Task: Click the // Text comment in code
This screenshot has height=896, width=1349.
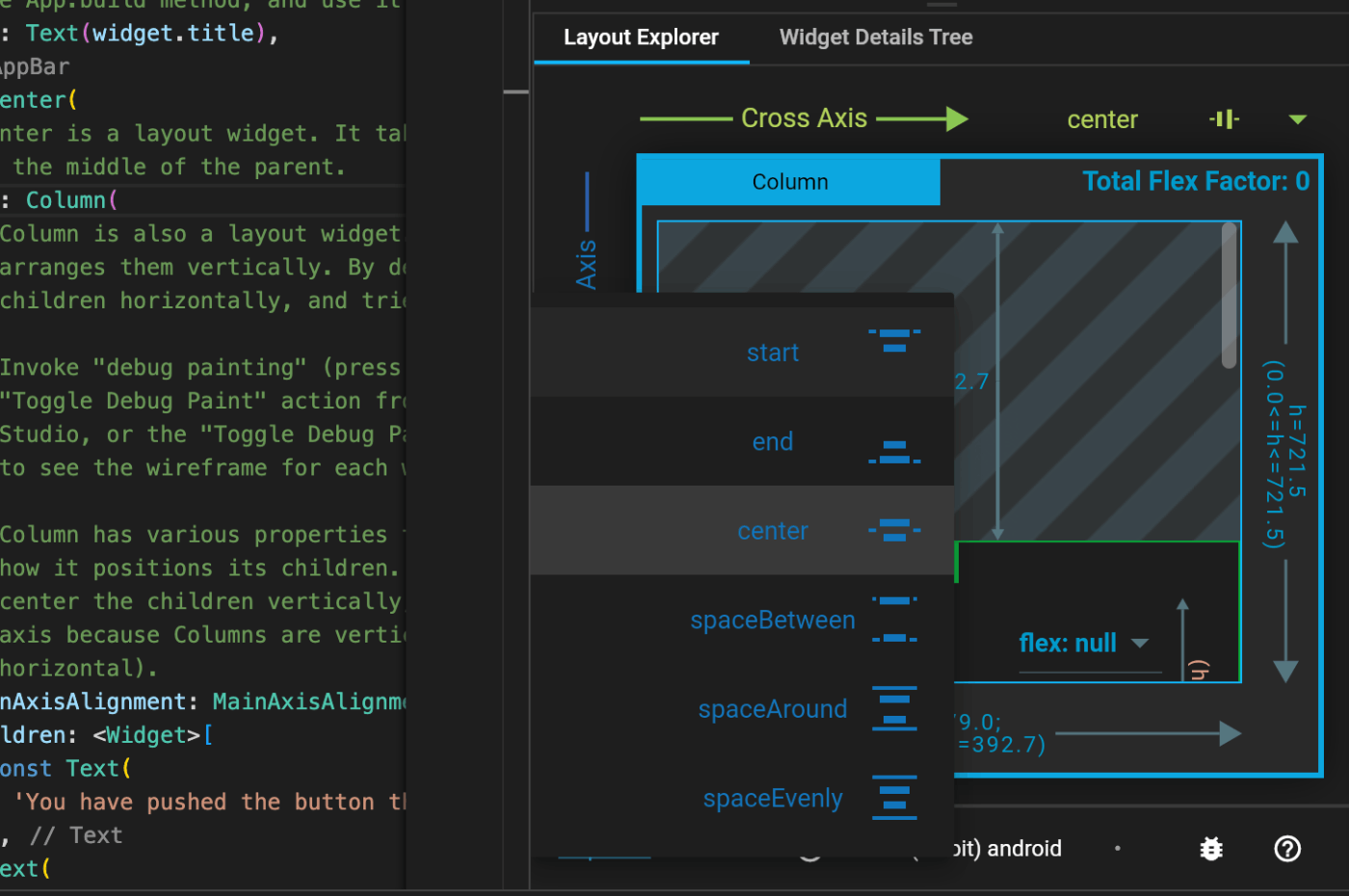Action: (75, 835)
